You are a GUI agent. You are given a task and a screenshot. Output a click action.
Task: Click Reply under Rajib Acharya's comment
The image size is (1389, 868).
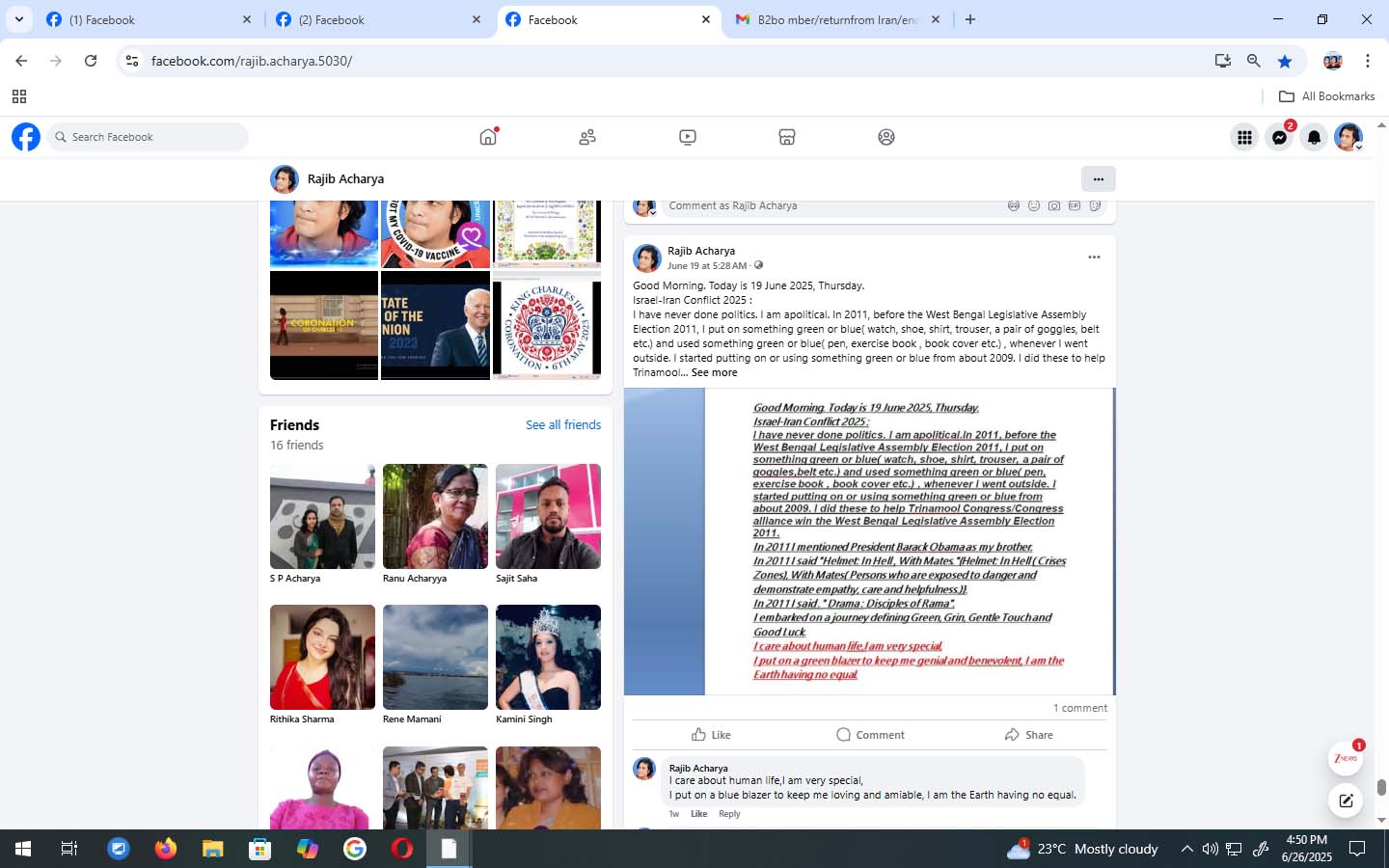[x=729, y=814]
